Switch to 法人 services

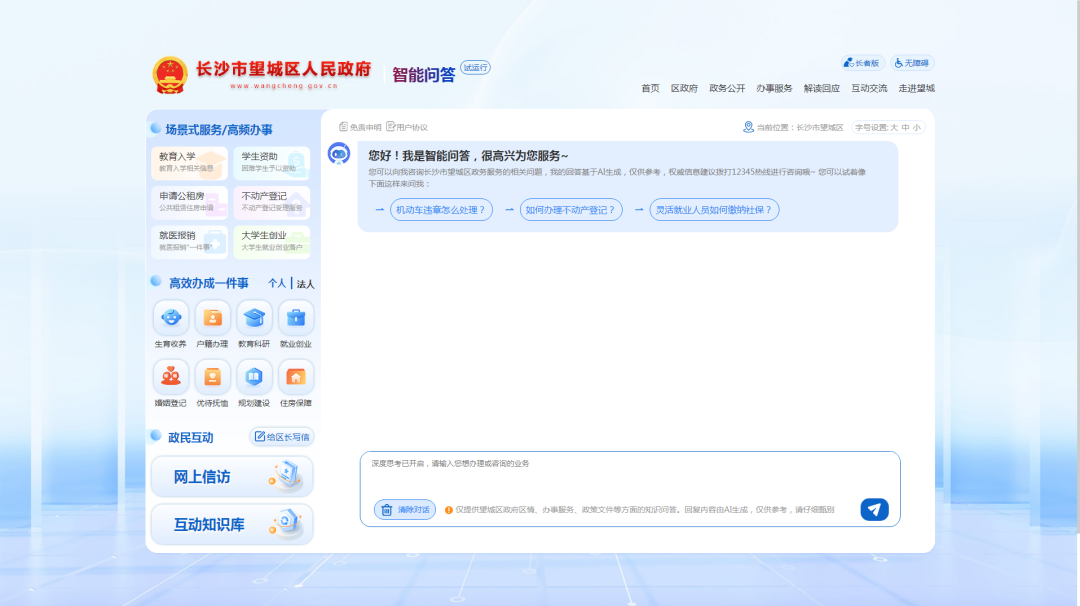[x=305, y=284]
